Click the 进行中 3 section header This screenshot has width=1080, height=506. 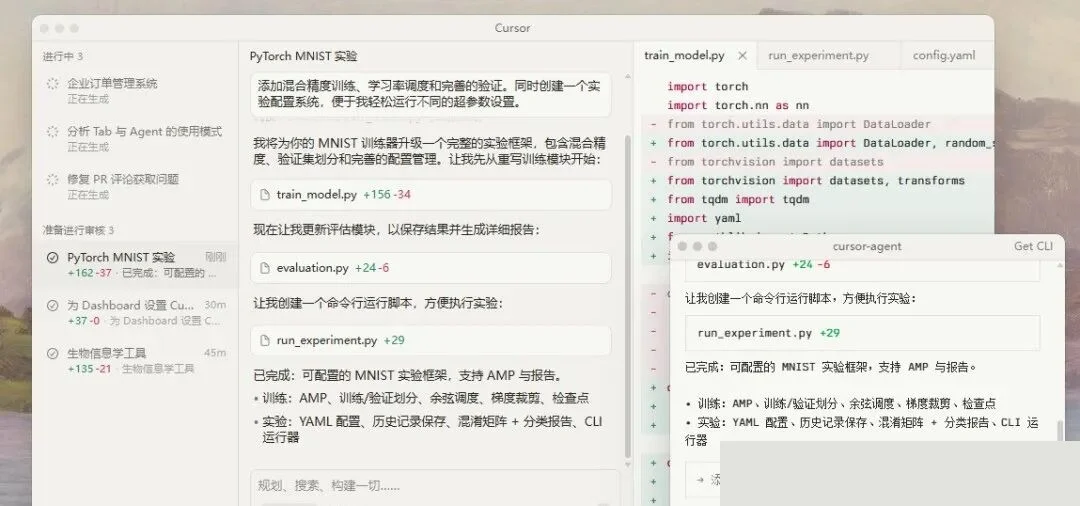tap(63, 56)
